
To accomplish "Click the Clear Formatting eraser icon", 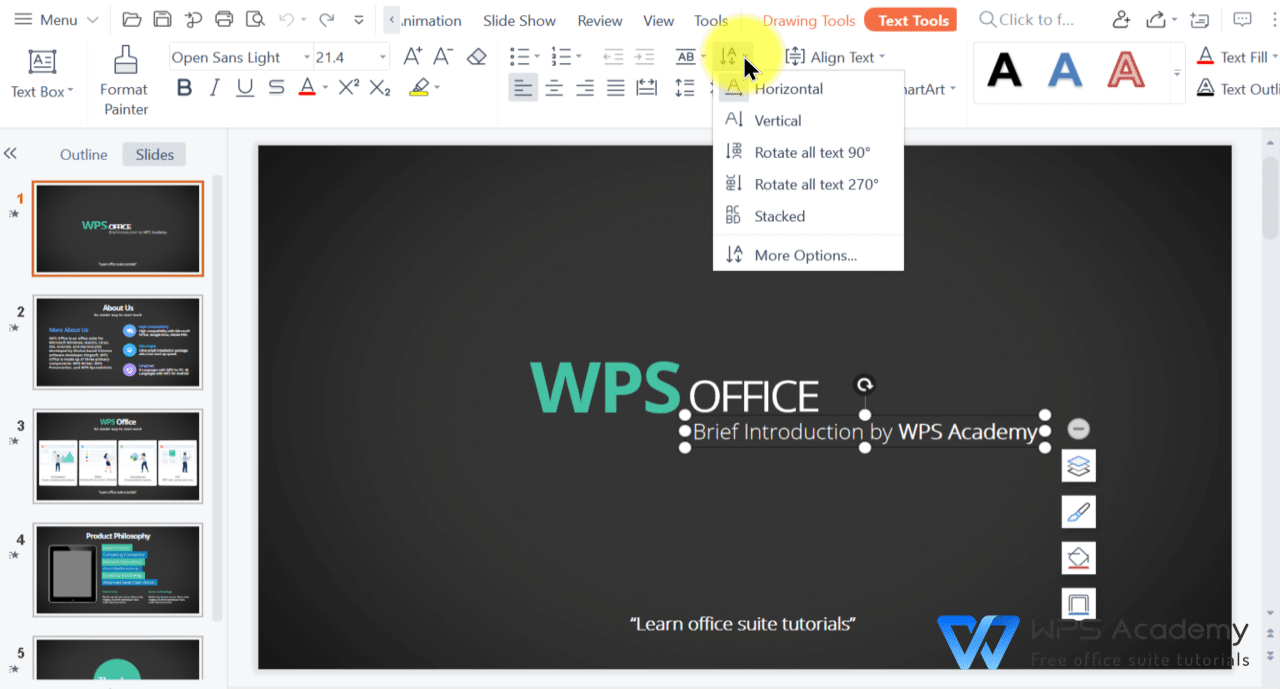I will click(x=477, y=57).
